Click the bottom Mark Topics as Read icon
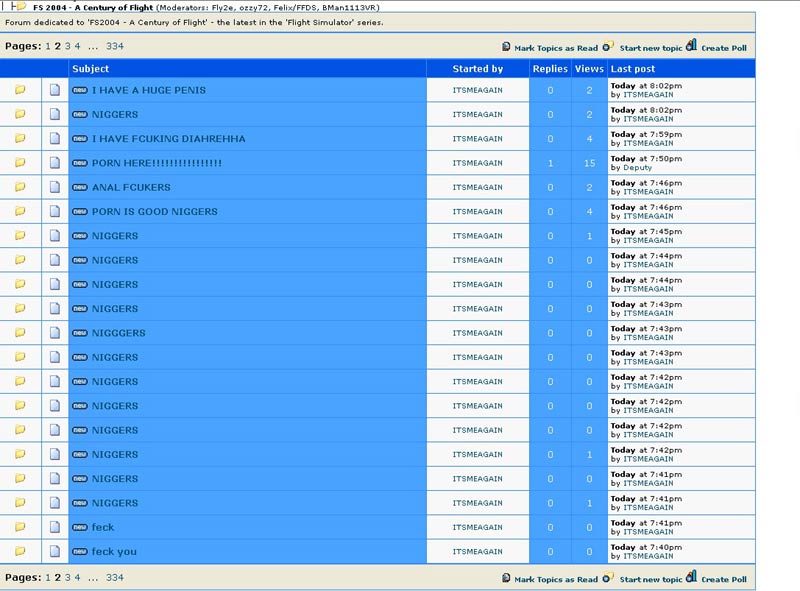Screen dimensions: 800x591 click(x=506, y=578)
